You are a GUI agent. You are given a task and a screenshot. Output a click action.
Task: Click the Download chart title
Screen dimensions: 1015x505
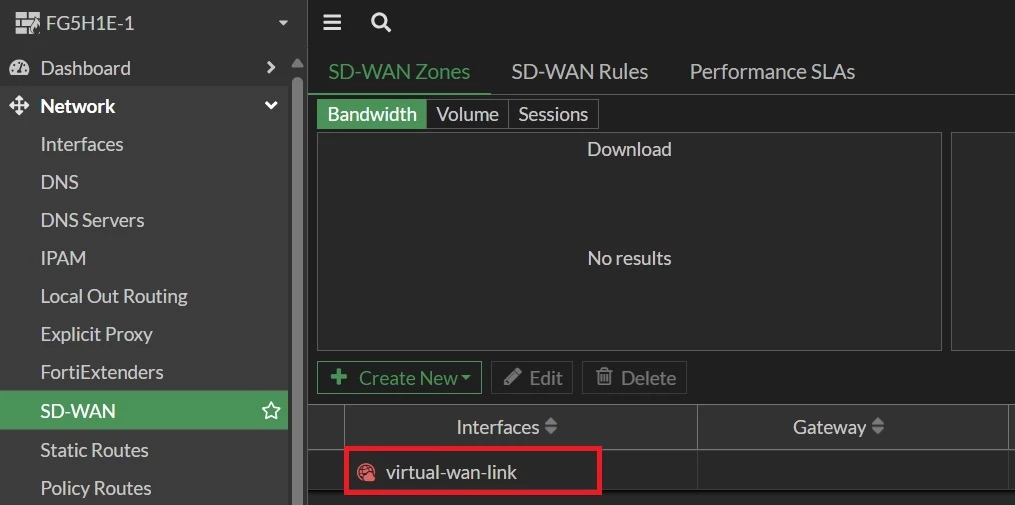coord(629,150)
